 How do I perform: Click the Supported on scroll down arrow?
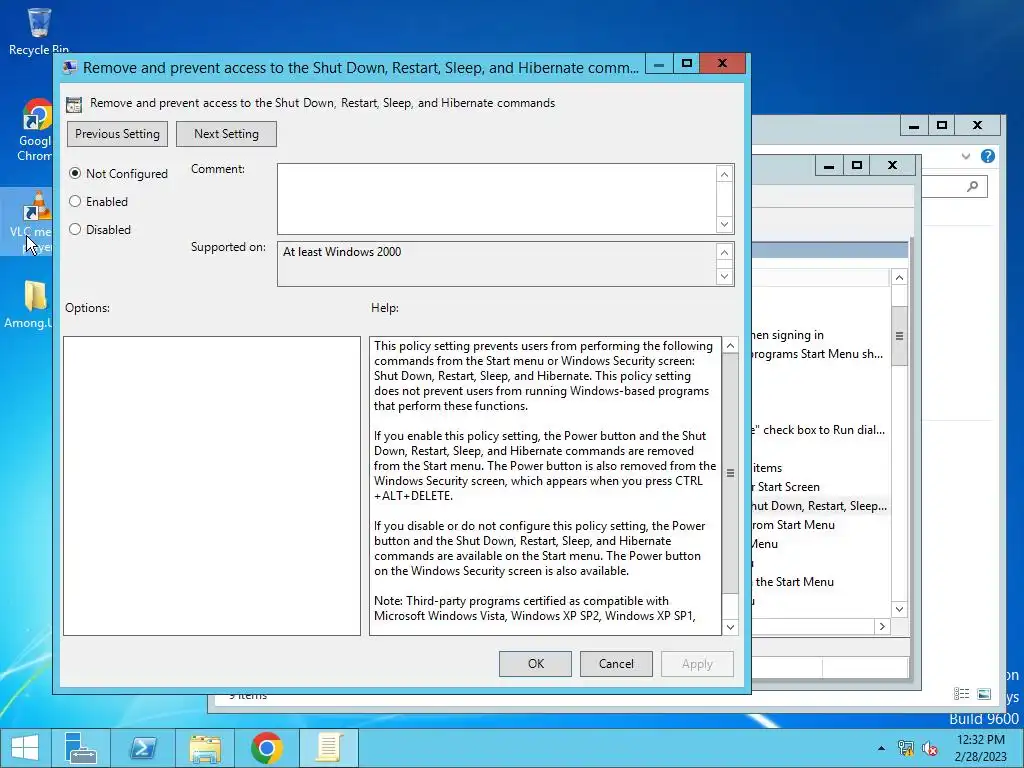[724, 276]
